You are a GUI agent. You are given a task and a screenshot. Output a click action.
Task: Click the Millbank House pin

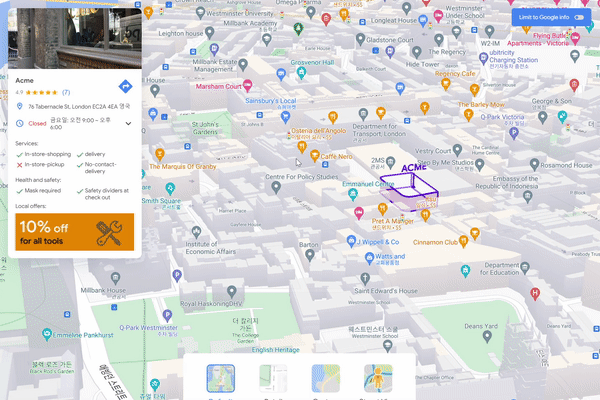[x=116, y=278]
